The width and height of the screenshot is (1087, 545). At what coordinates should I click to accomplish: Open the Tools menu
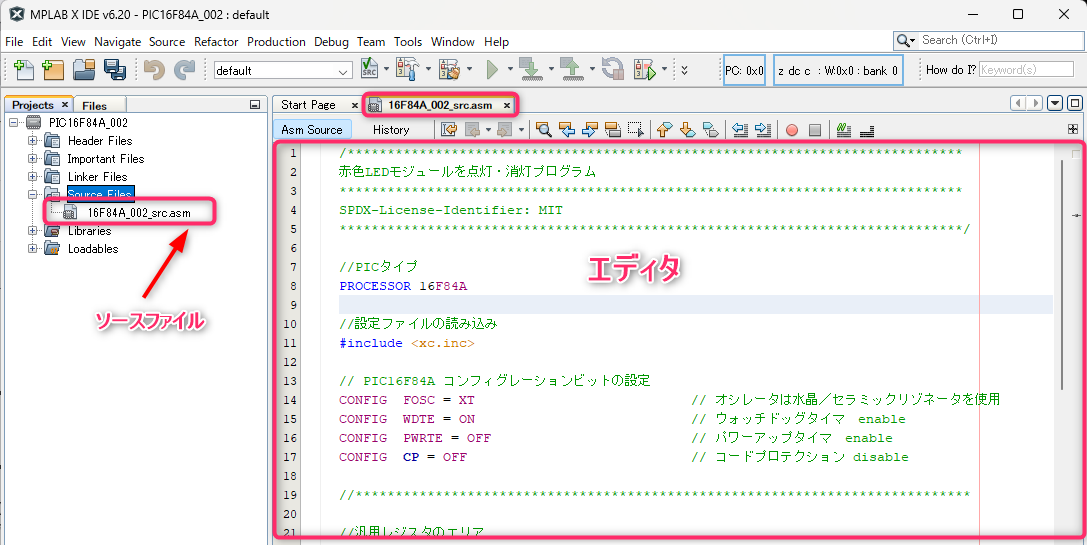(x=408, y=42)
